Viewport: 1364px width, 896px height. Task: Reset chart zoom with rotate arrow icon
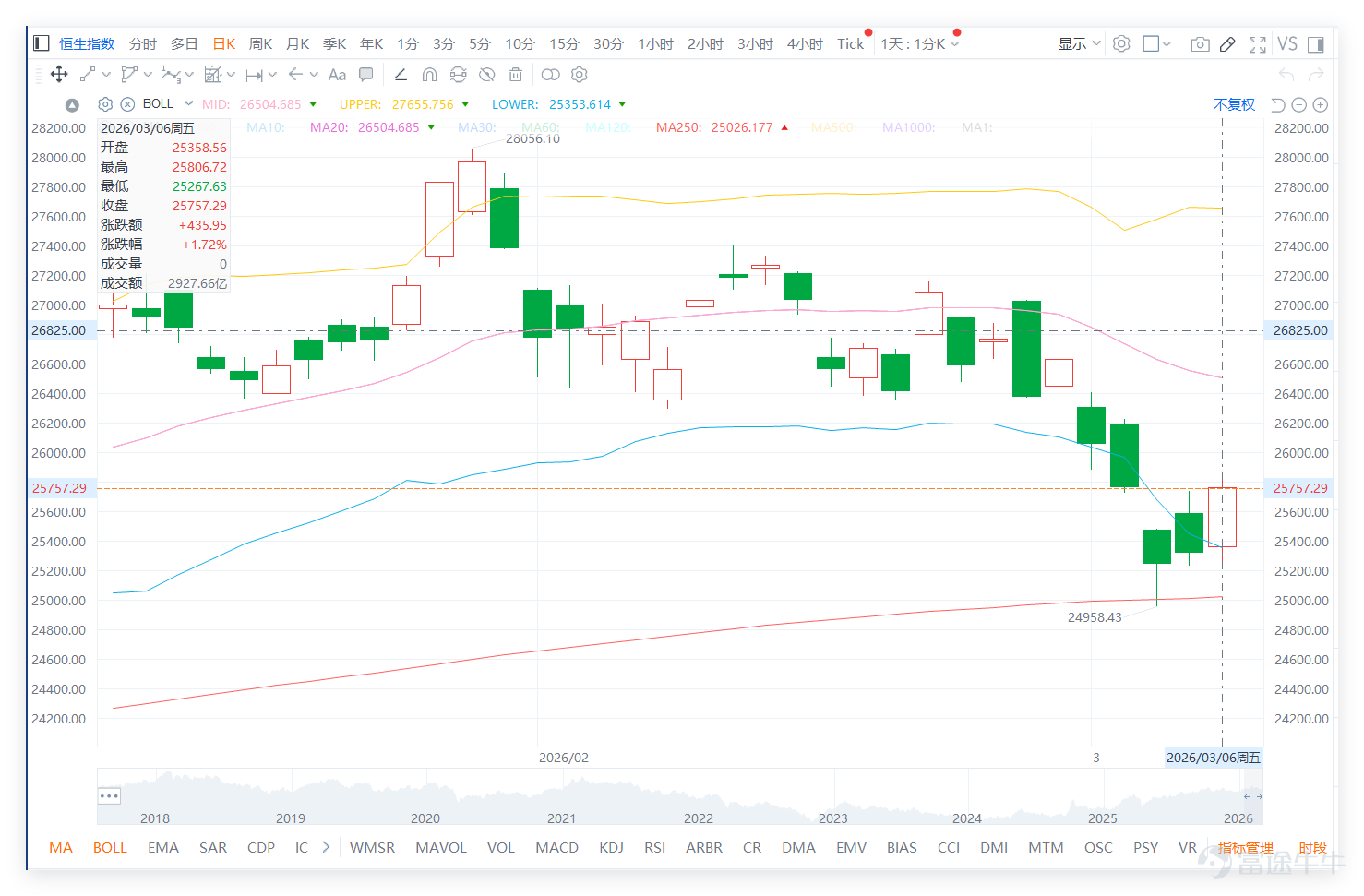[x=1278, y=104]
